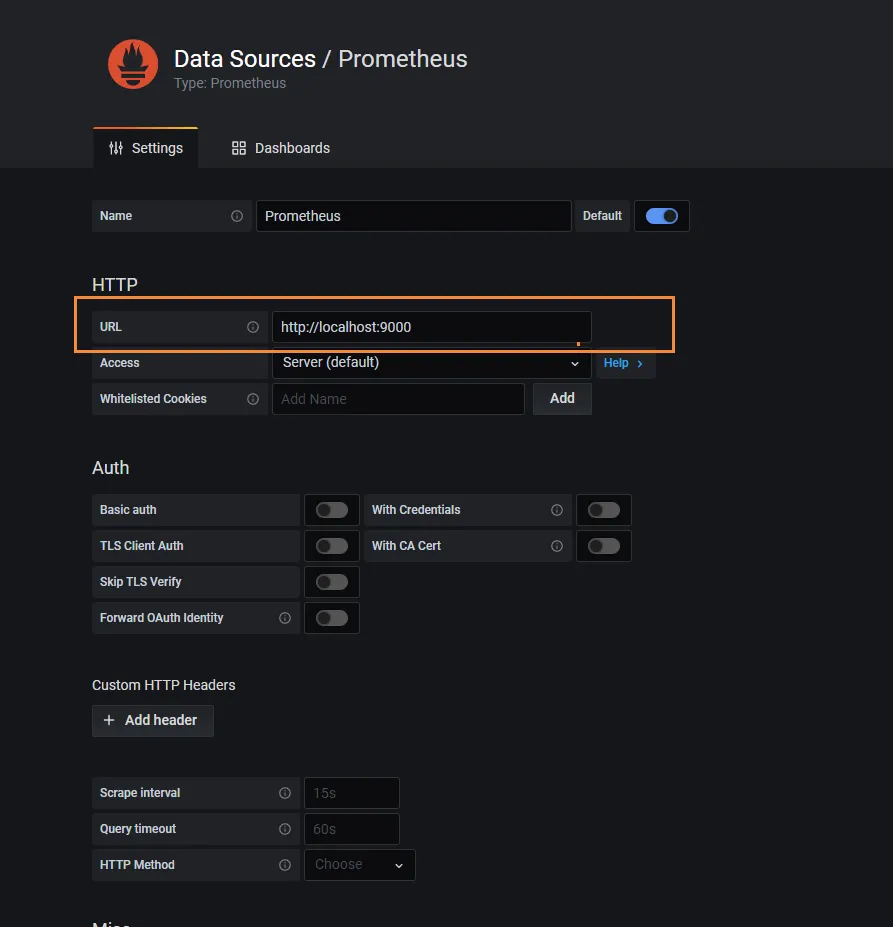The height and width of the screenshot is (927, 893).
Task: Open the Access Server (default) dropdown
Action: point(430,363)
